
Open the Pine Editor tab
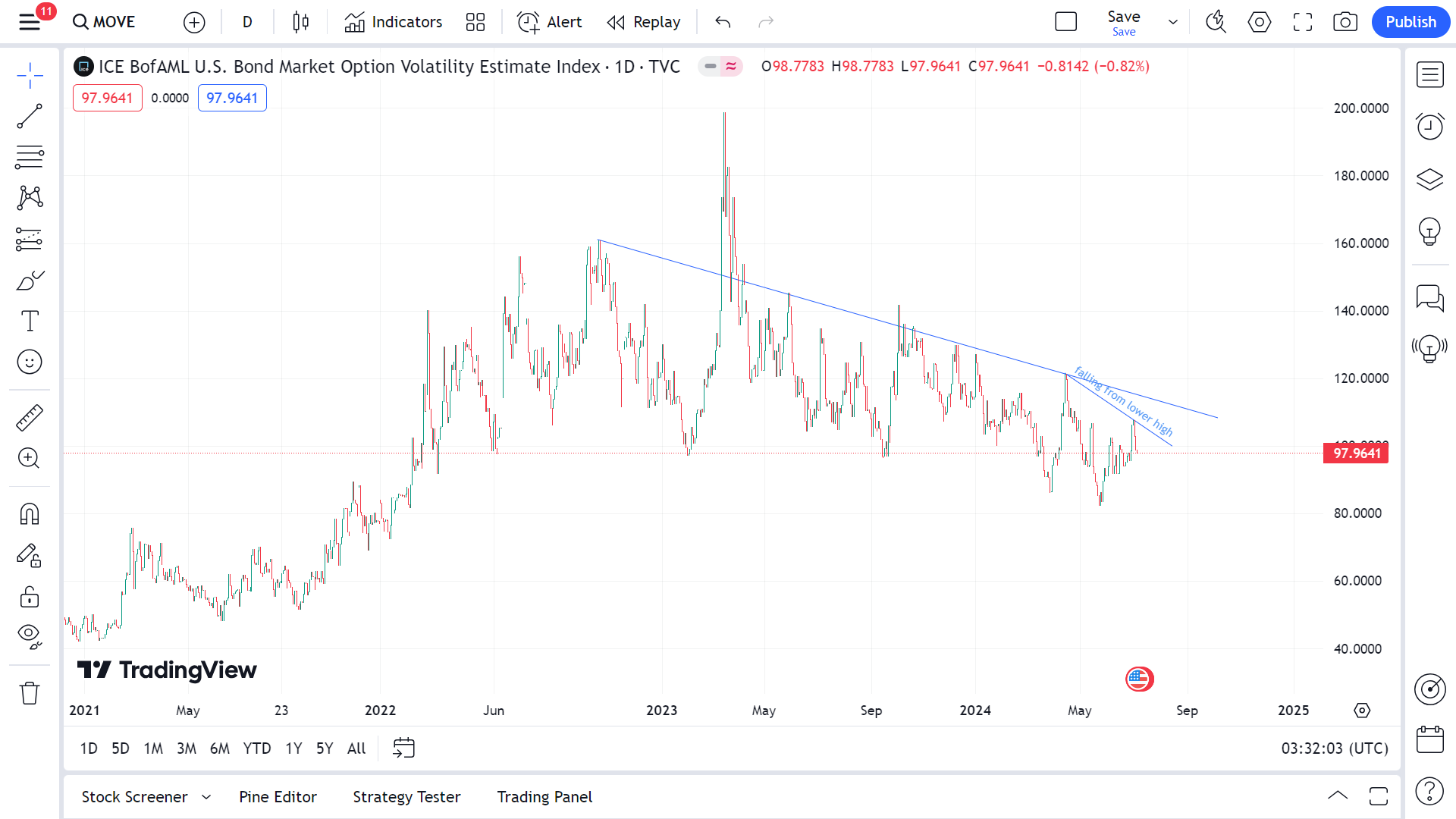point(278,797)
